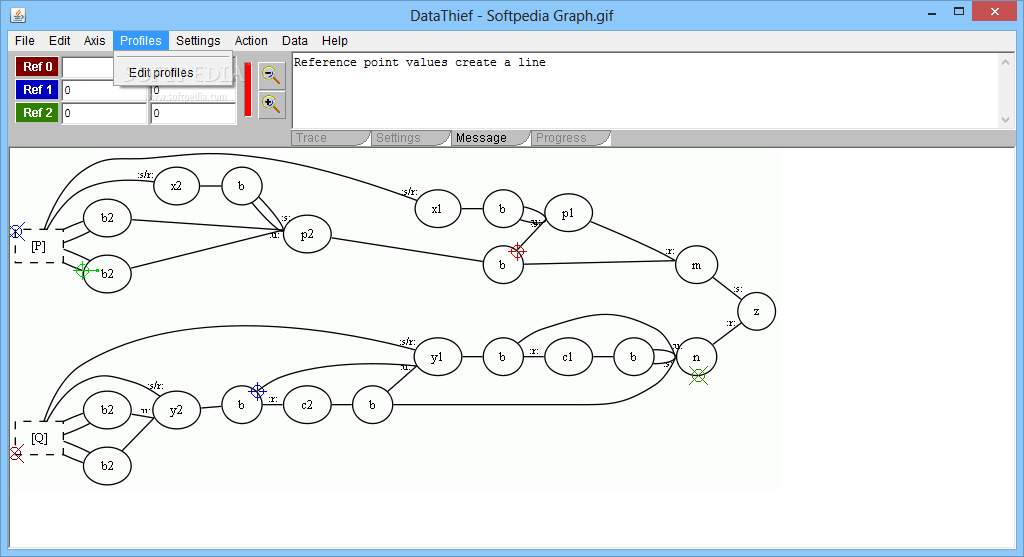Screen dimensions: 1024x557
Task: Click the y1 node in the graph
Action: click(437, 357)
